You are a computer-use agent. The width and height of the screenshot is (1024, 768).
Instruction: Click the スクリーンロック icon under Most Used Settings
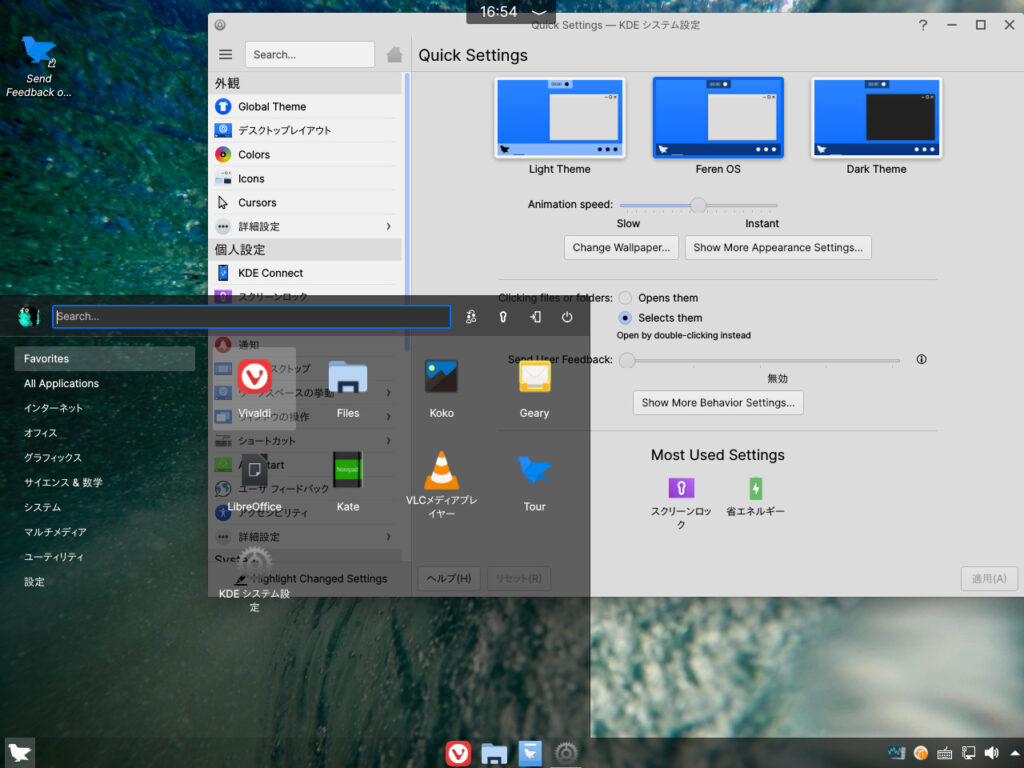coord(681,488)
